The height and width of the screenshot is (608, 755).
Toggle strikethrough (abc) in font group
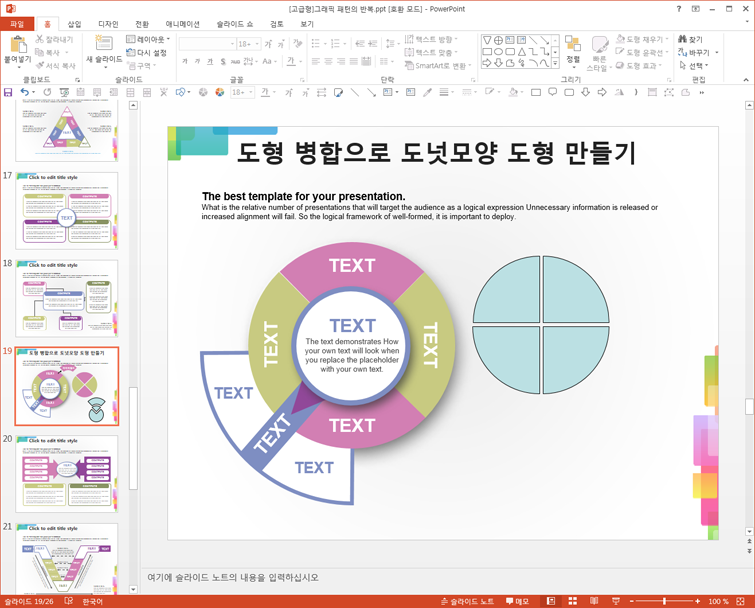(x=235, y=62)
